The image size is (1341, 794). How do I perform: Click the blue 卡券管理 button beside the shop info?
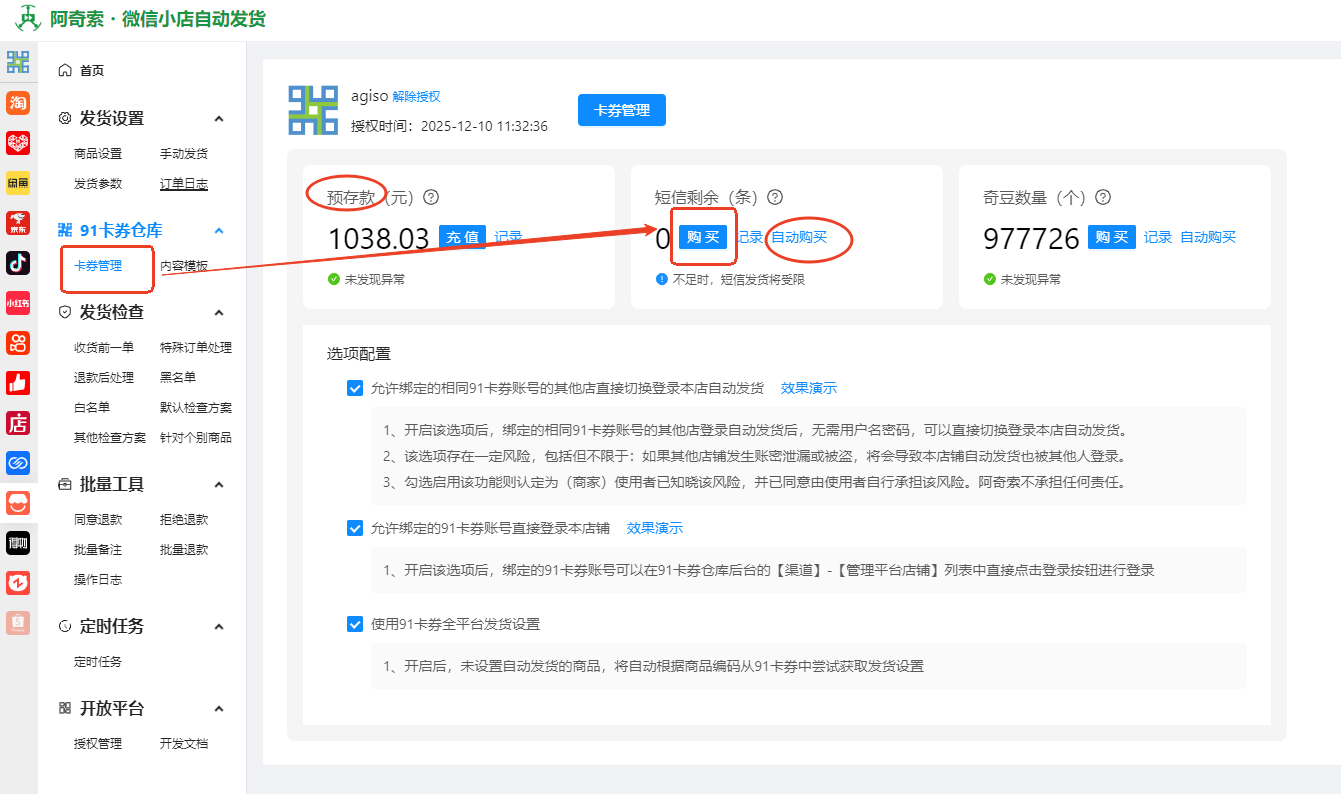(622, 110)
